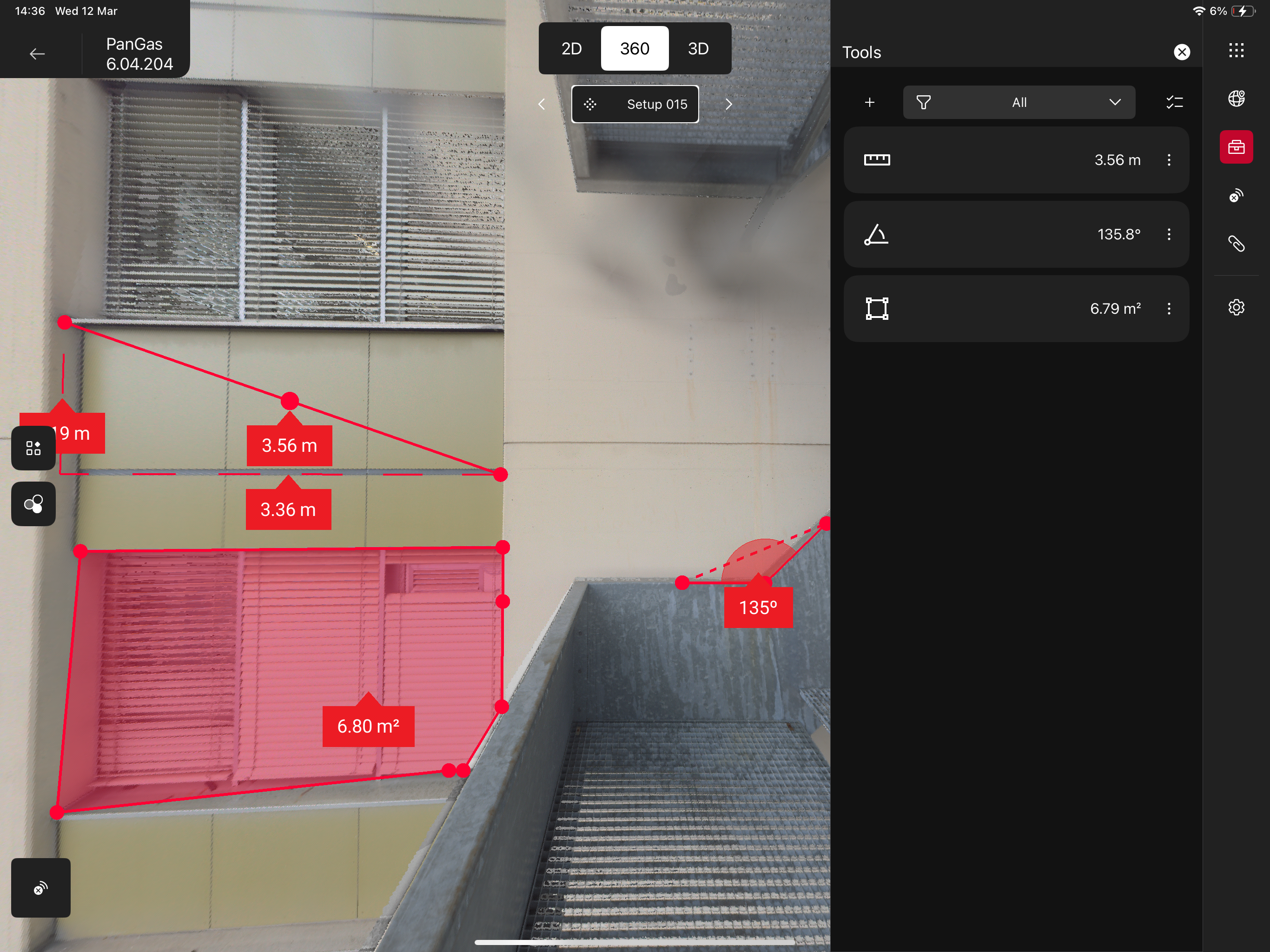
Task: Open the toolbox icon in right sidebar
Action: tap(1236, 147)
